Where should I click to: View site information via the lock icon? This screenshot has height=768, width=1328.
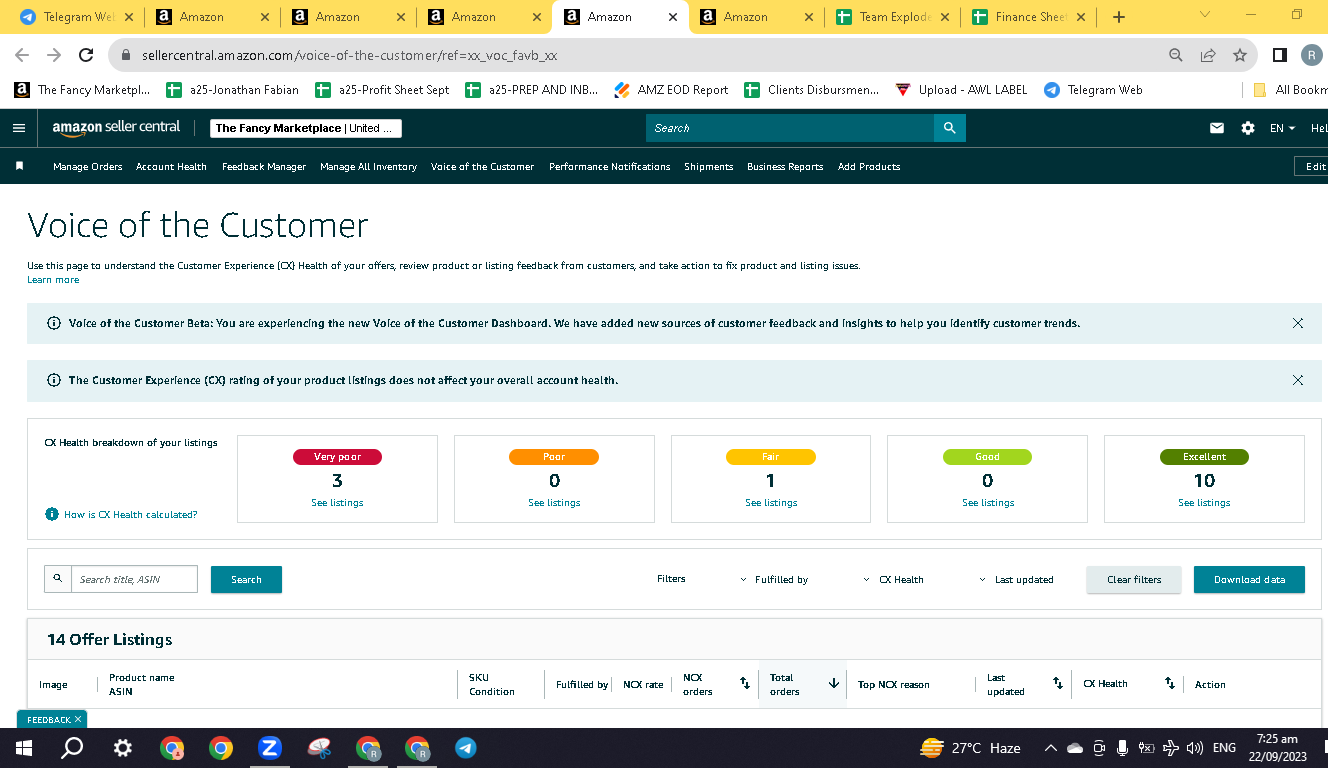(x=126, y=56)
